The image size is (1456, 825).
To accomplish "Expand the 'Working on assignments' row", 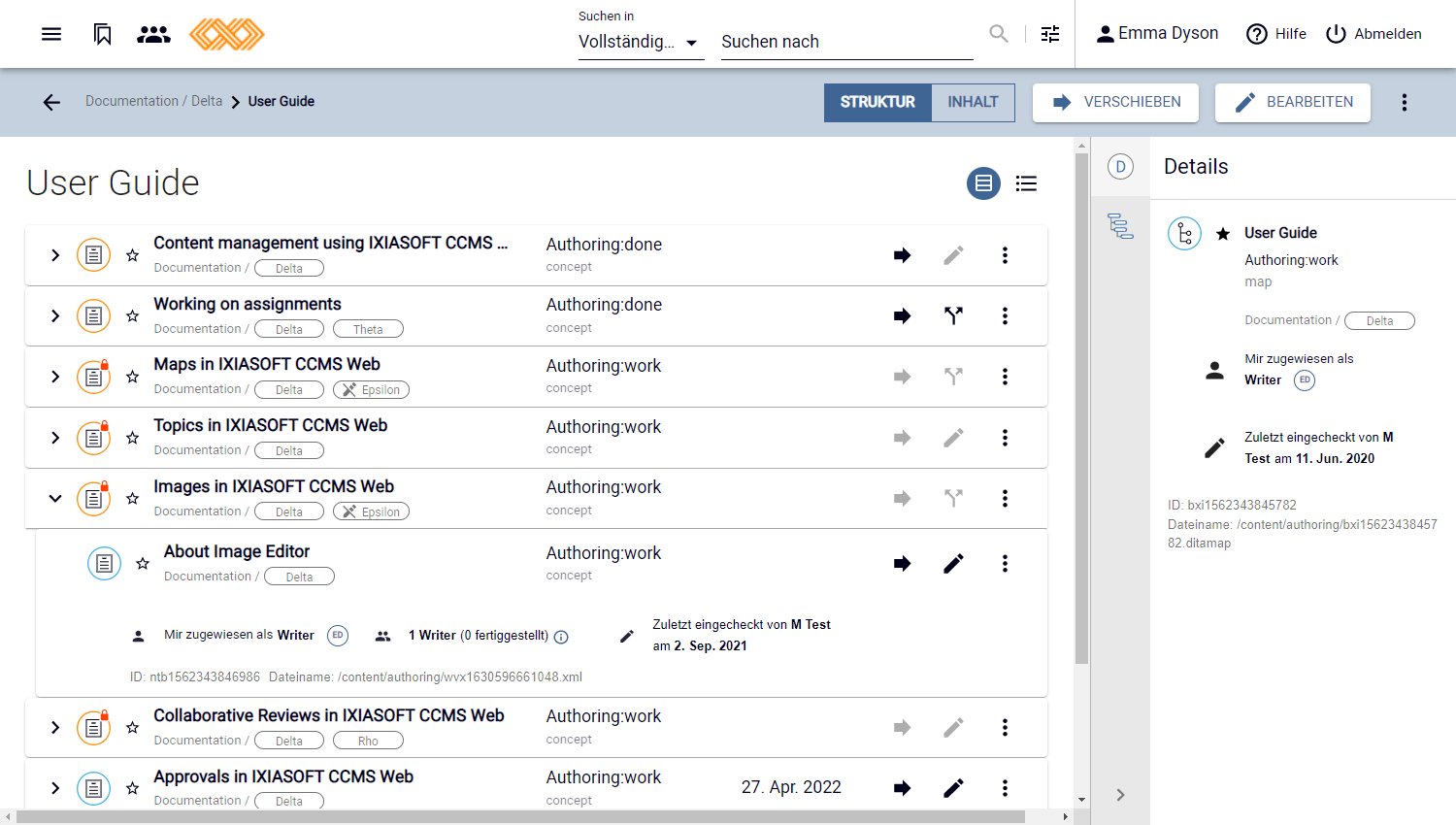I will [x=55, y=315].
